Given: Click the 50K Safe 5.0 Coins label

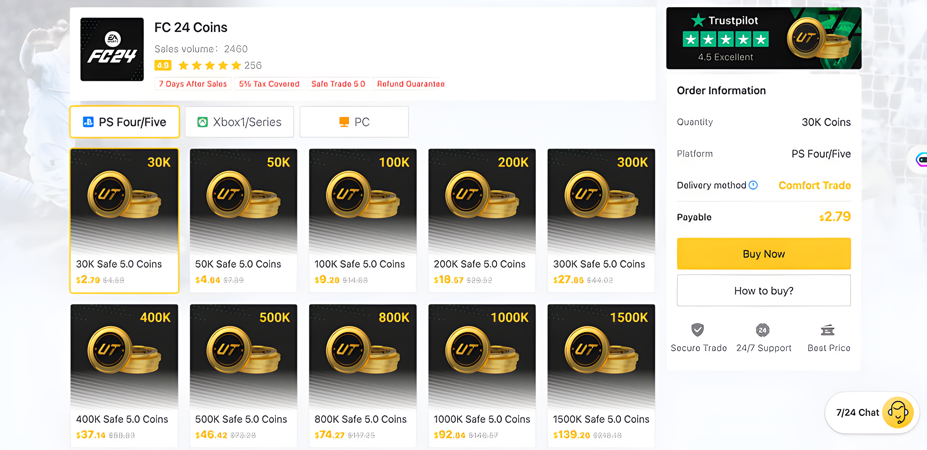Looking at the screenshot, I should point(238,264).
